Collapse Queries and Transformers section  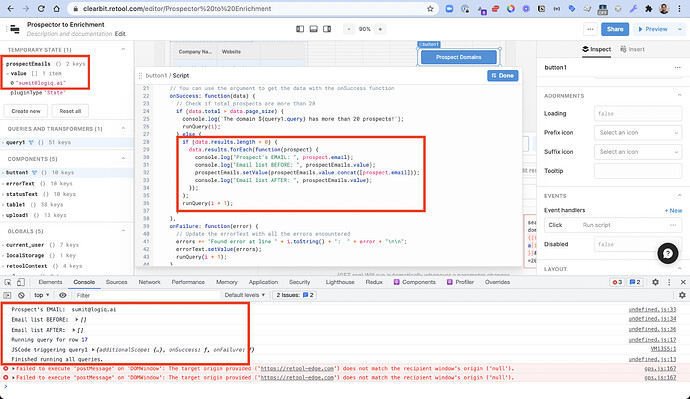pyautogui.click(x=123, y=128)
